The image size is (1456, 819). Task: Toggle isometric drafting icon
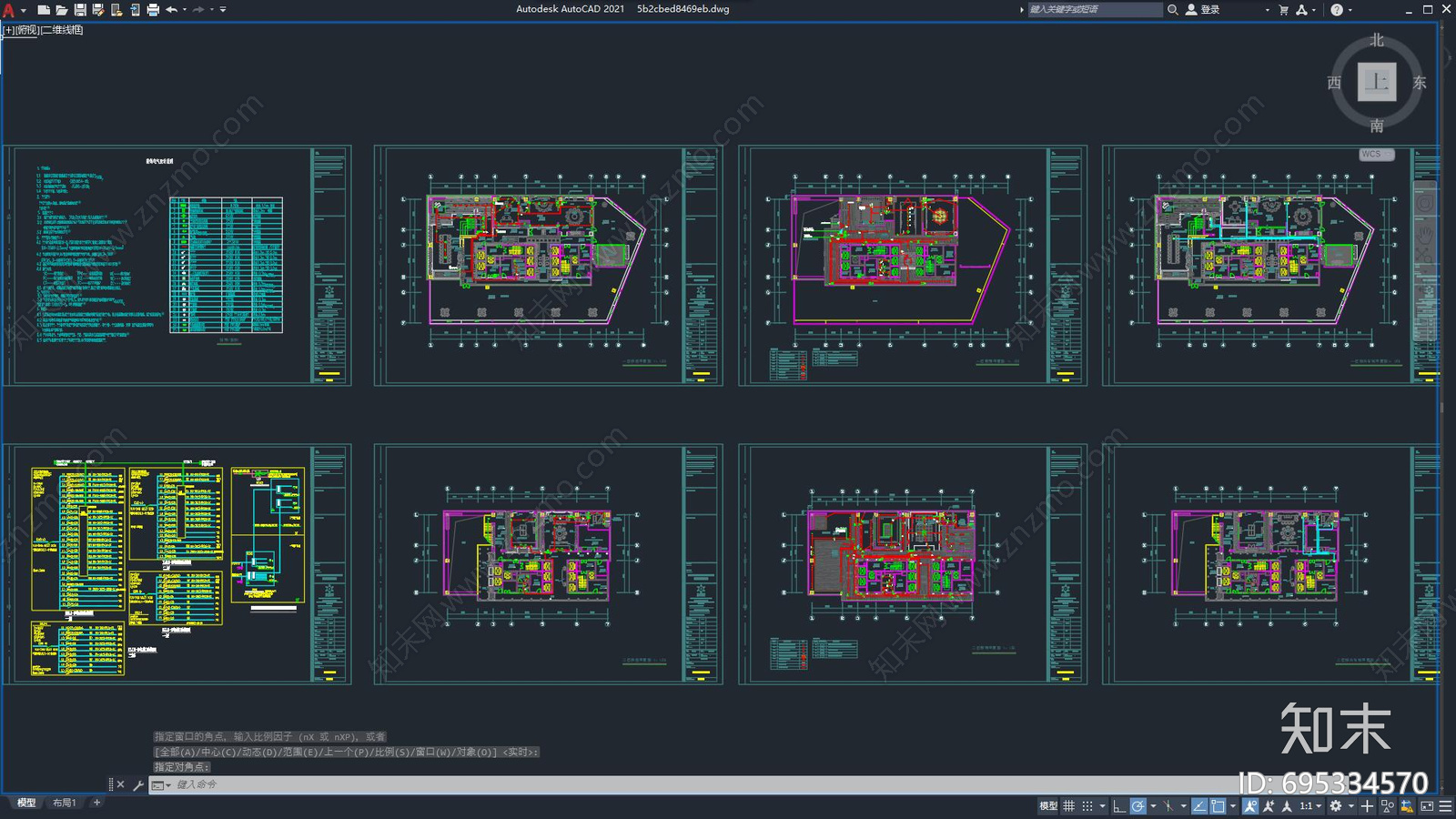pos(1168,806)
